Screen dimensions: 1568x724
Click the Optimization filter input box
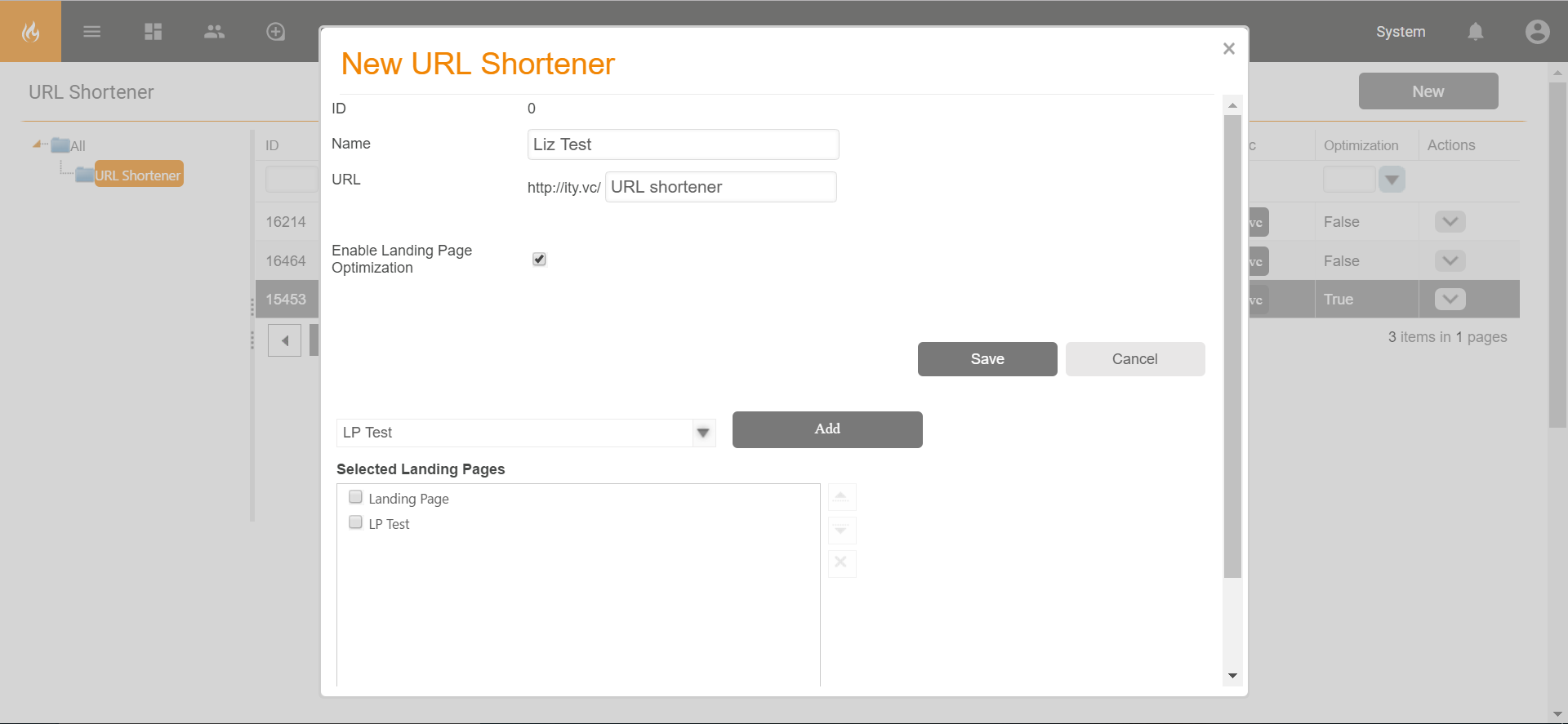click(1349, 180)
